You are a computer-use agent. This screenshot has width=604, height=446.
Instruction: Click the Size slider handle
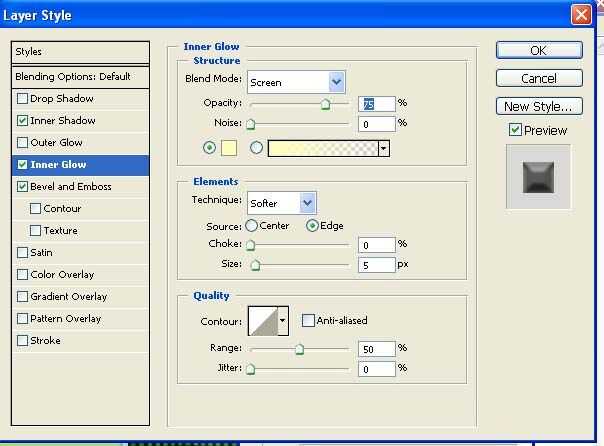[x=255, y=265]
